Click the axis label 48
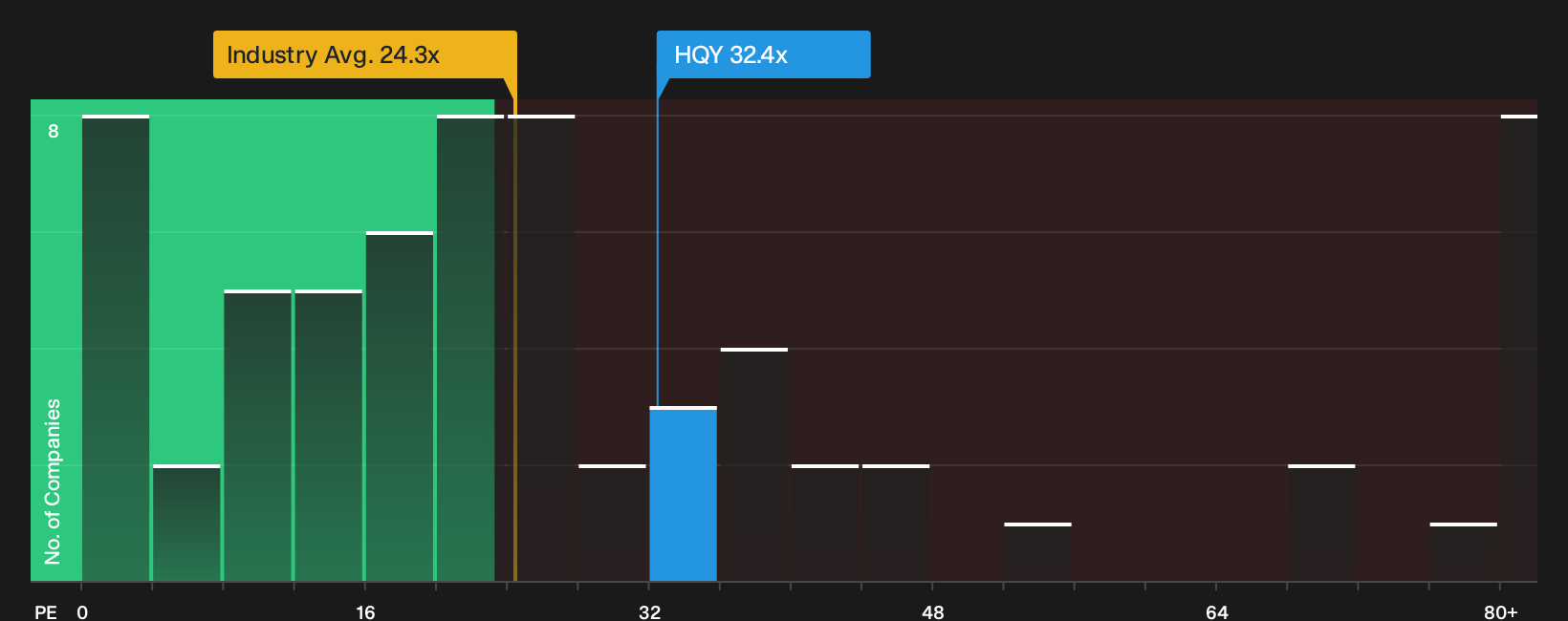 [x=932, y=611]
